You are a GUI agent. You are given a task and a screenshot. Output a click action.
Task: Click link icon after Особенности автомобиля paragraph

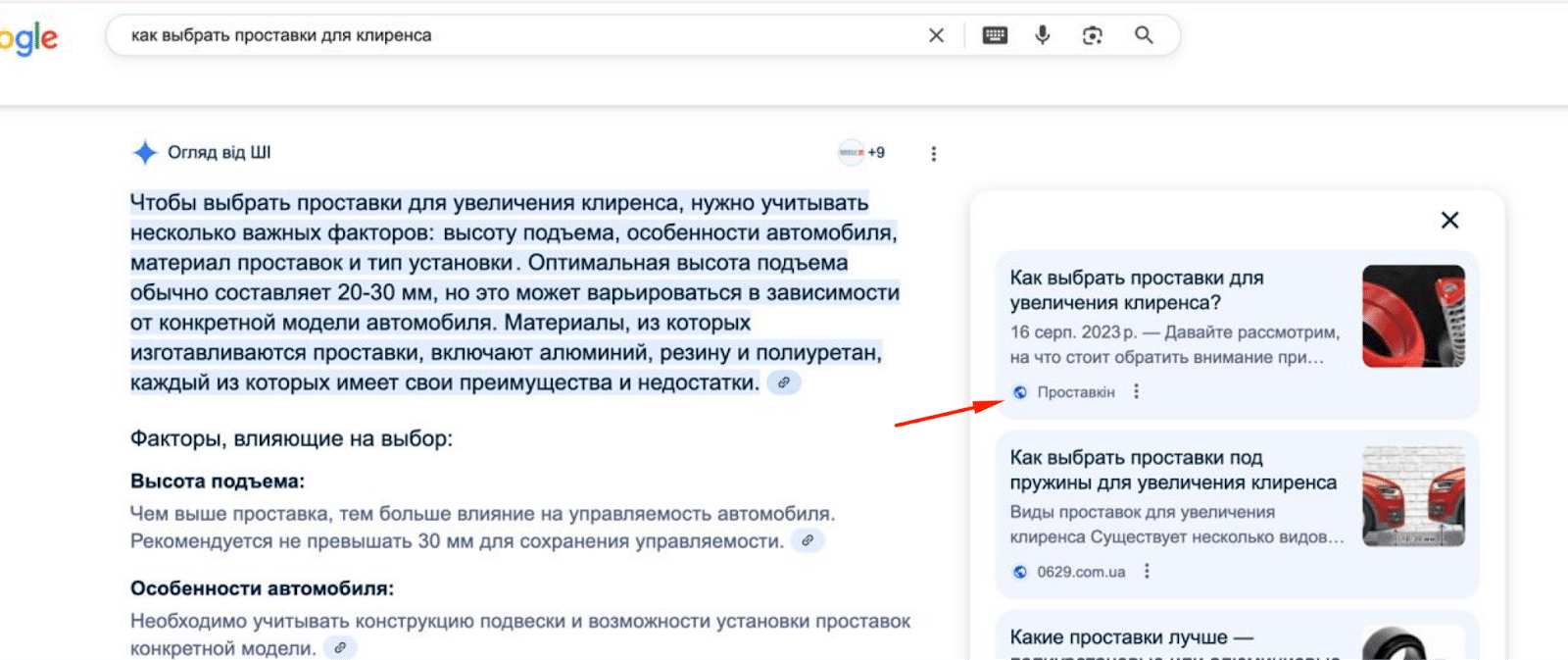340,648
